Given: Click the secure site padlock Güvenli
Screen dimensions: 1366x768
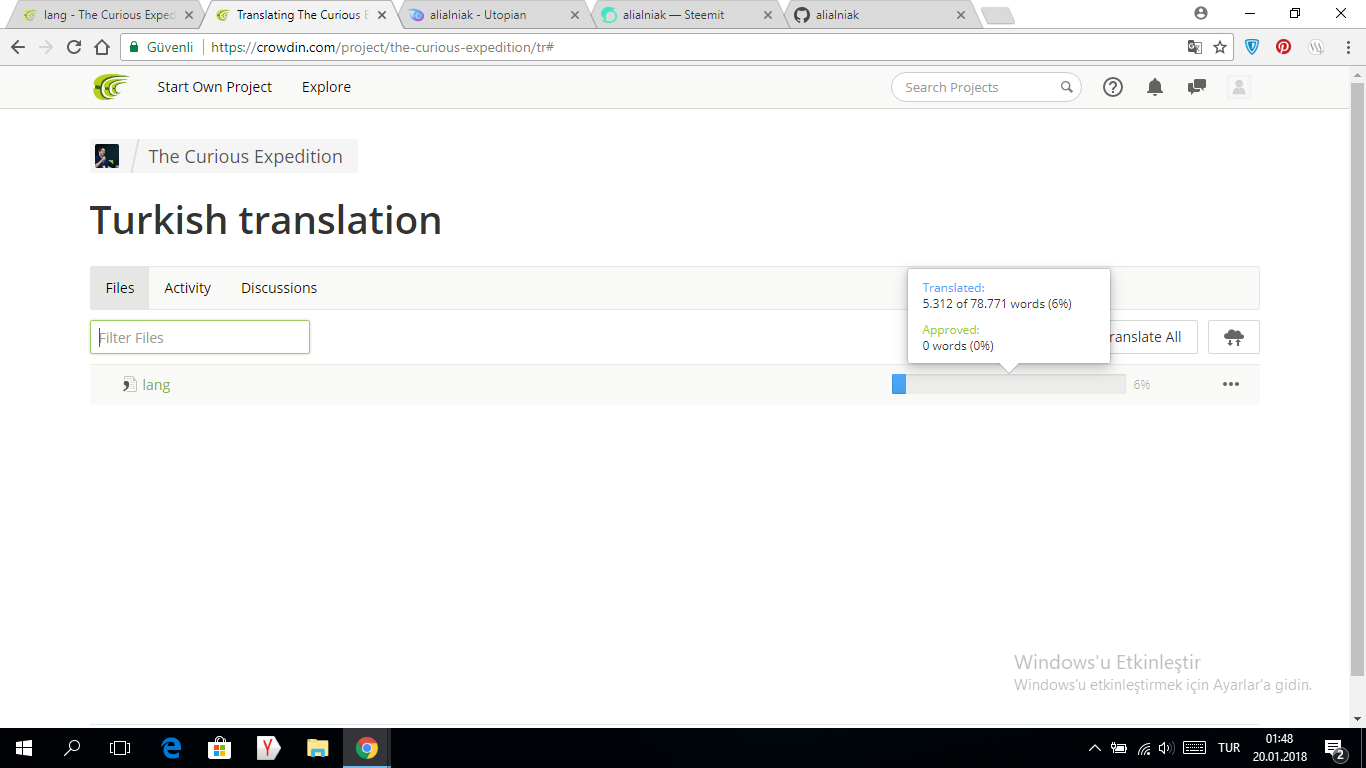Looking at the screenshot, I should (x=159, y=47).
